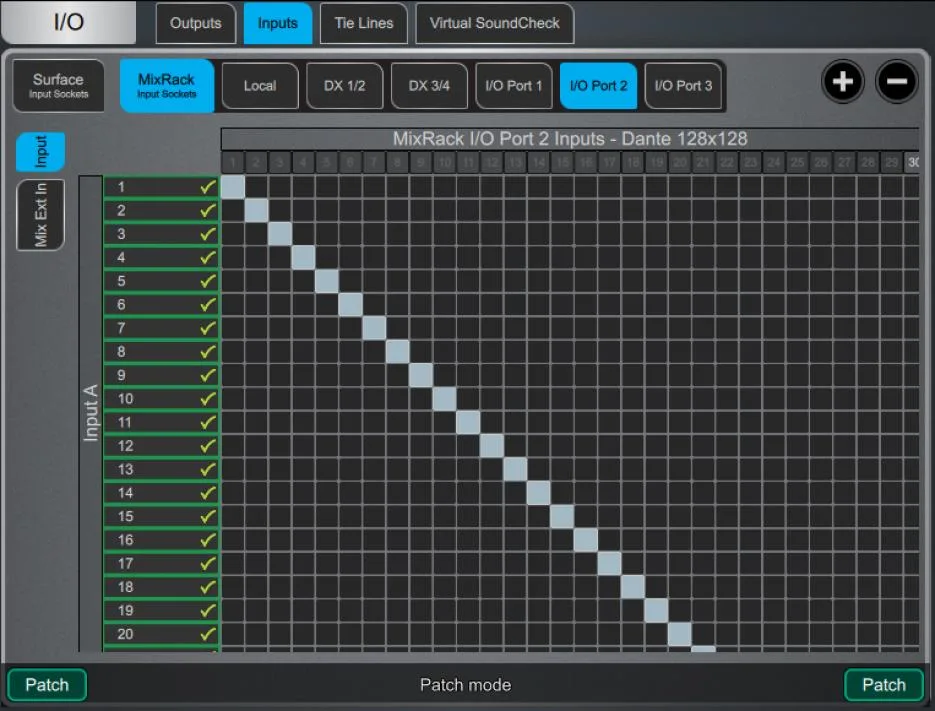The width and height of the screenshot is (935, 711).
Task: Select input channel 9 row
Action: [x=162, y=375]
